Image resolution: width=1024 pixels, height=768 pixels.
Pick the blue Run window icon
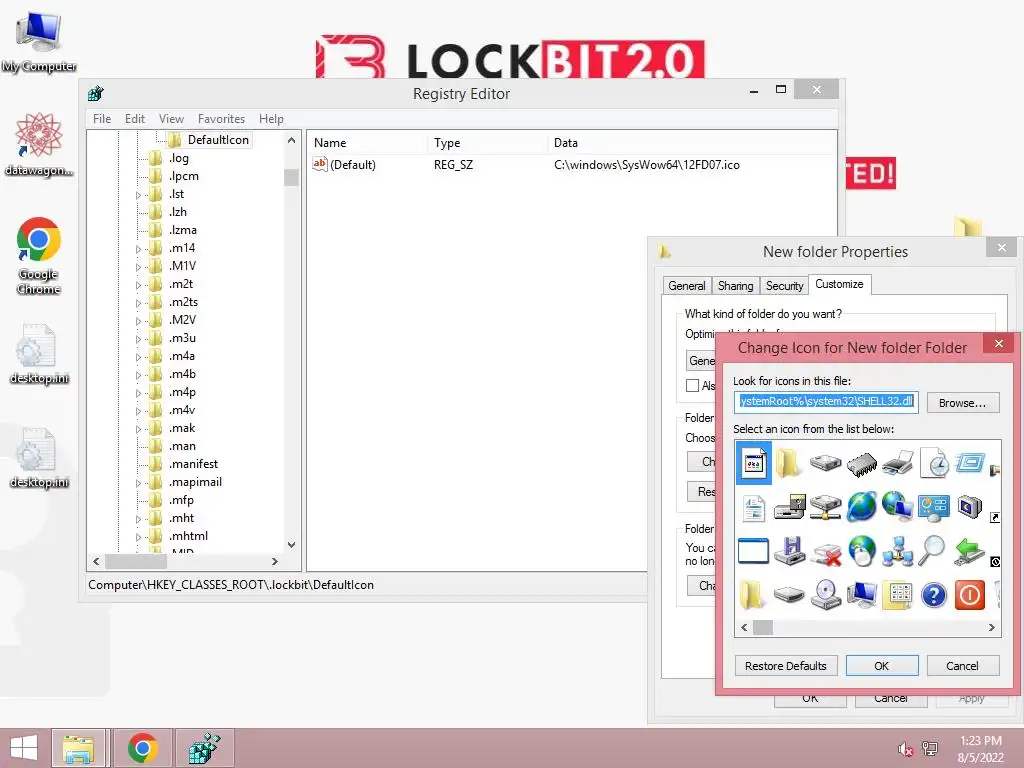tap(970, 463)
